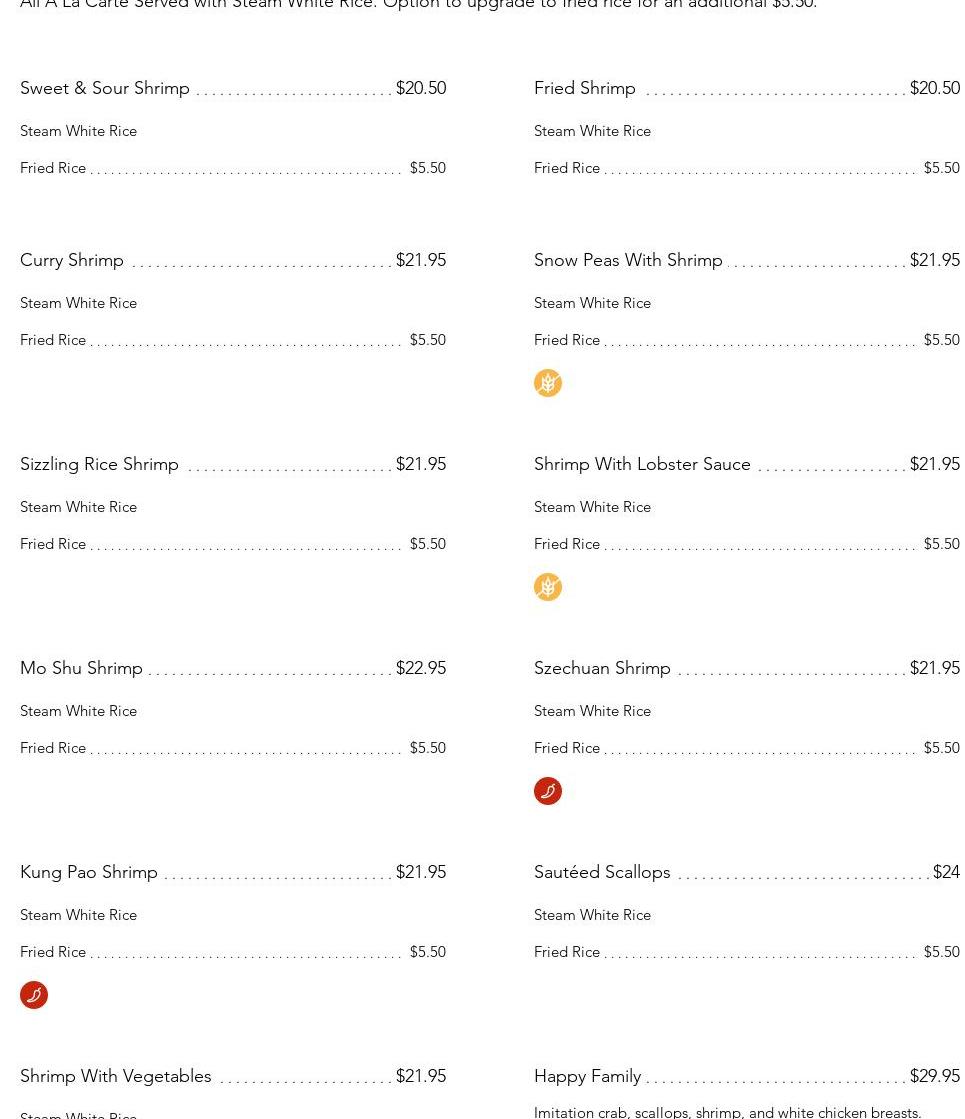Click the Sizzling Rice Shrimp title
The width and height of the screenshot is (965, 1119).
coord(100,464)
